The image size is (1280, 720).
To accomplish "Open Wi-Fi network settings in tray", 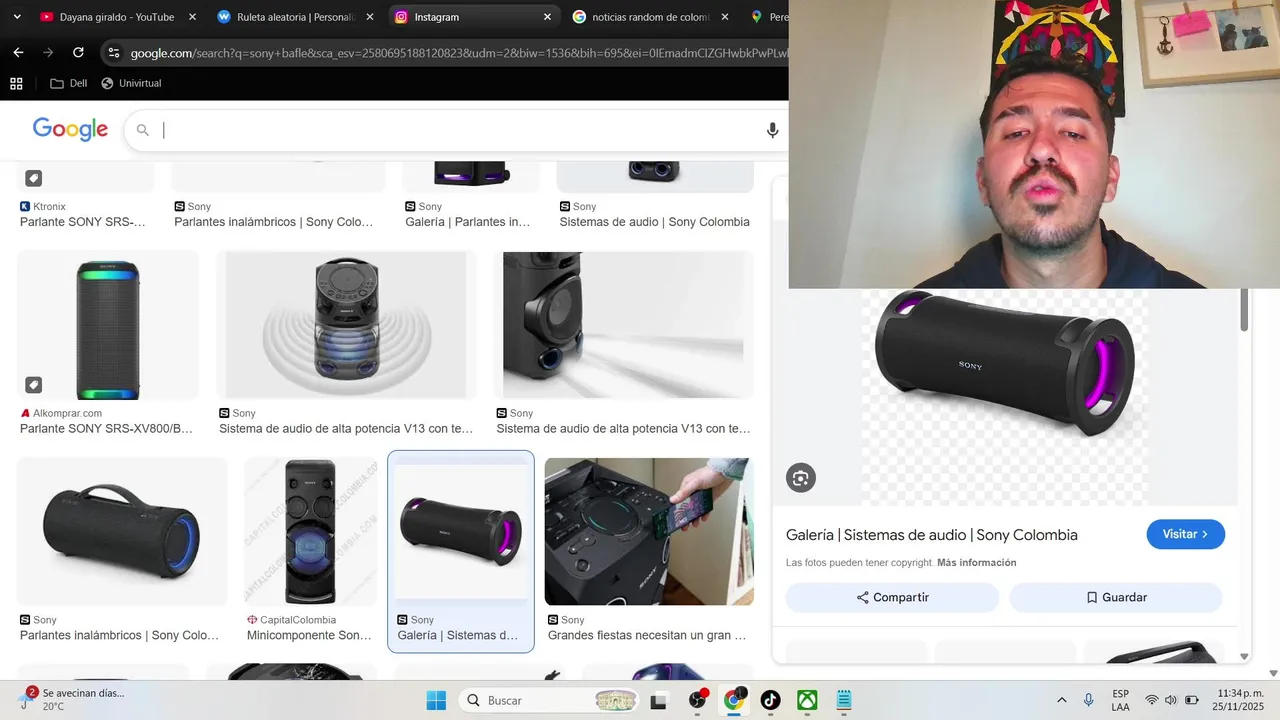I will (x=1152, y=700).
